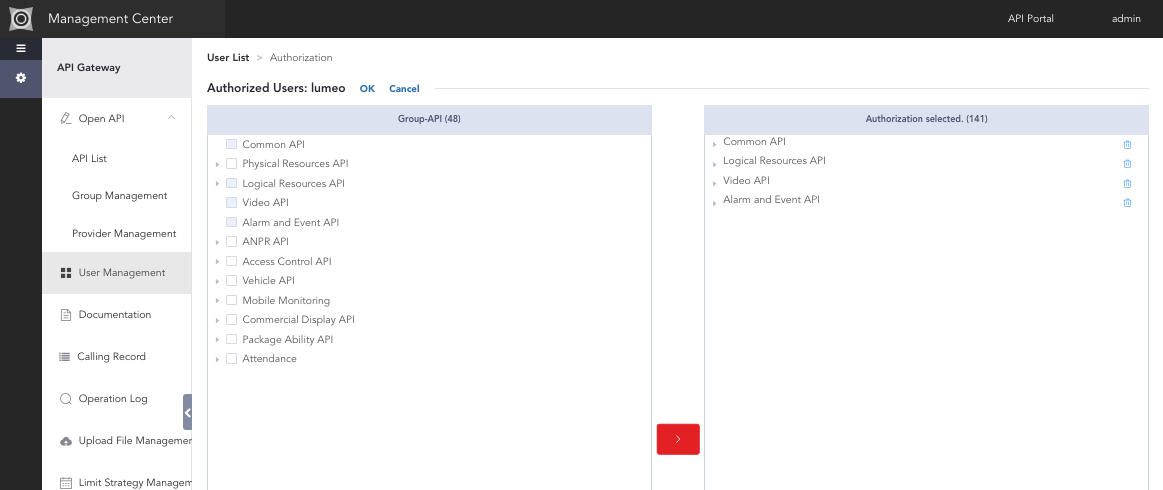Remove Alarm and Event API authorization

(1127, 202)
